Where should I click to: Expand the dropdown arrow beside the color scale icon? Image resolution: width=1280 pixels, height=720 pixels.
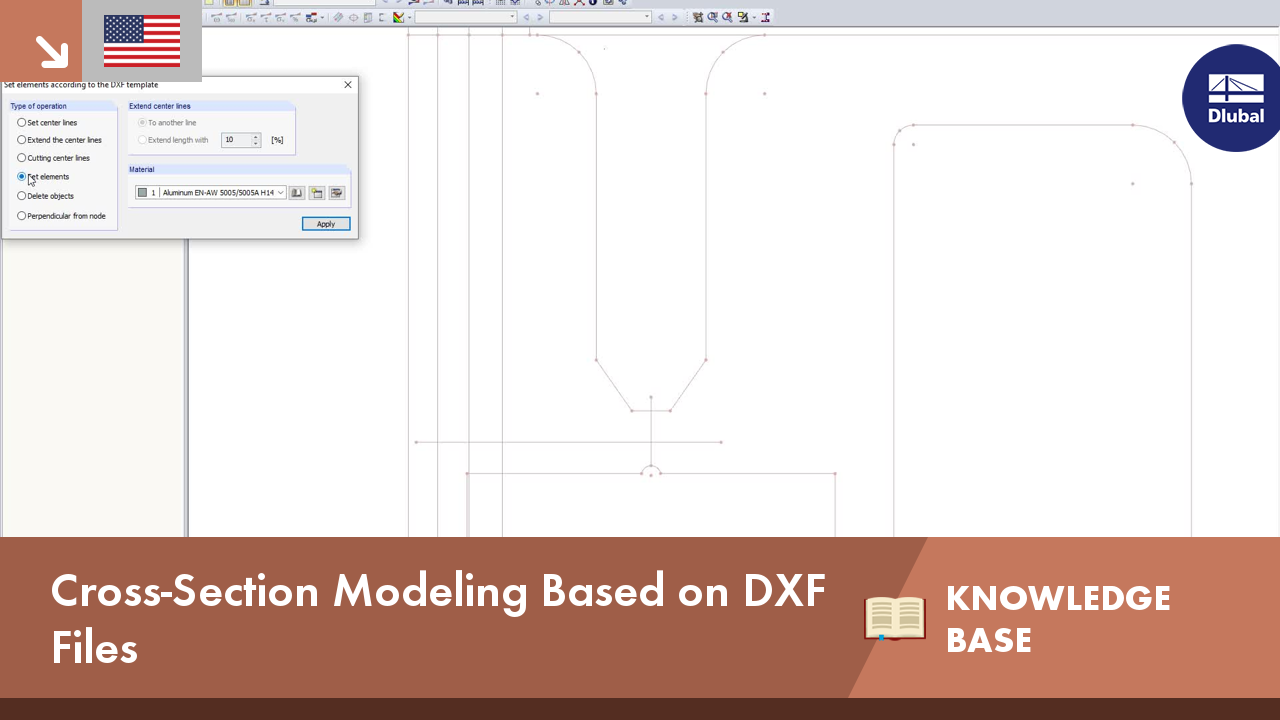click(407, 17)
